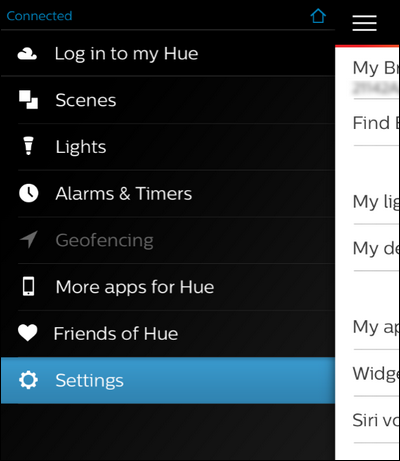
Task: Select Friends of Hue label
Action: click(x=116, y=333)
